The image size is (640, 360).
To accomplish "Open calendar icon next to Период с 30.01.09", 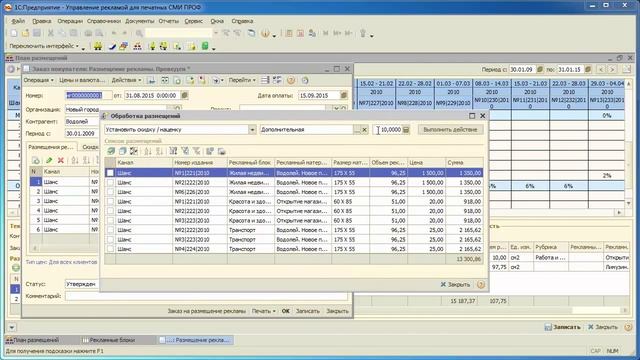I will tap(540, 70).
